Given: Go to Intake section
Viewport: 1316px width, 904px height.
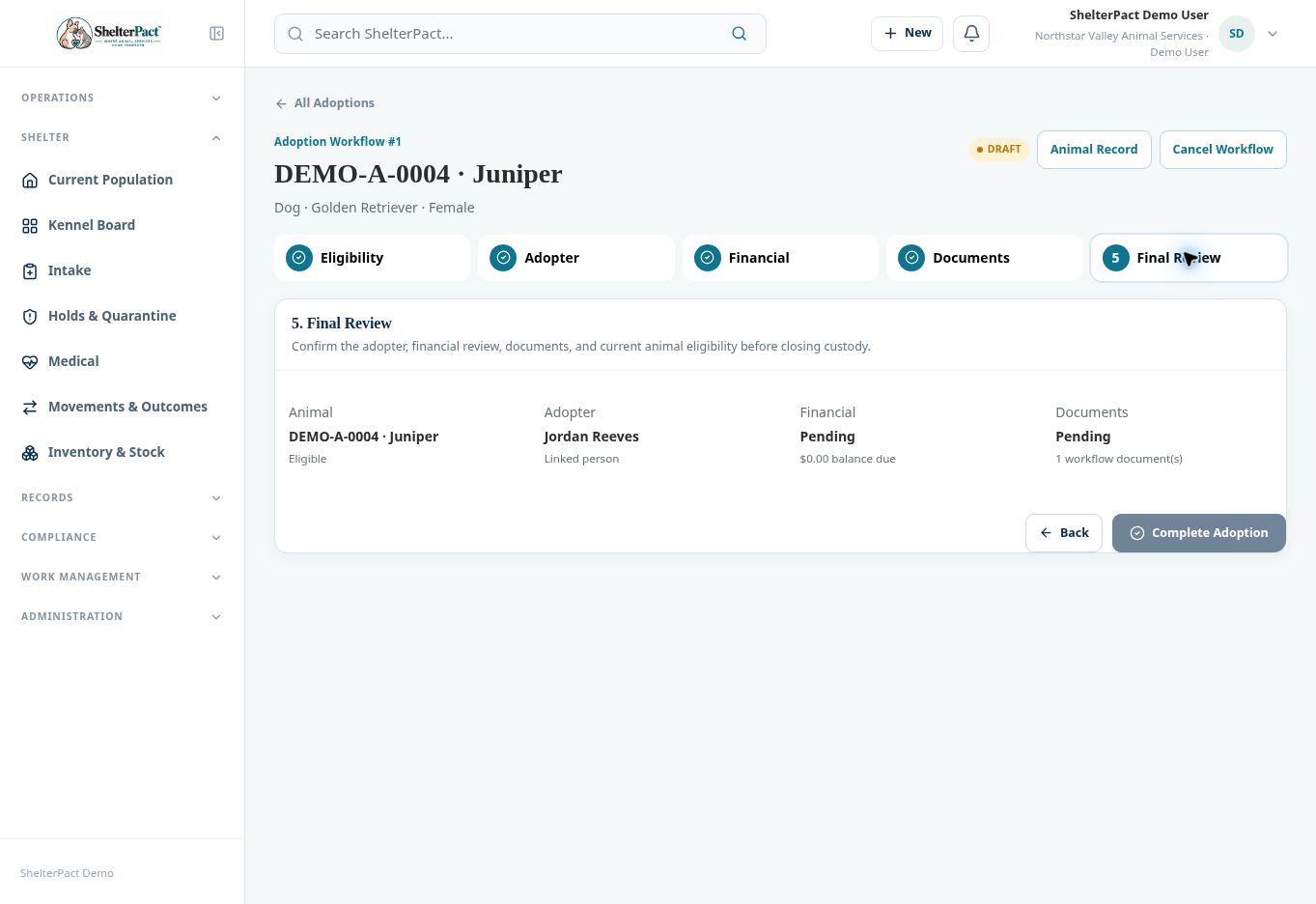Looking at the screenshot, I should (x=122, y=270).
